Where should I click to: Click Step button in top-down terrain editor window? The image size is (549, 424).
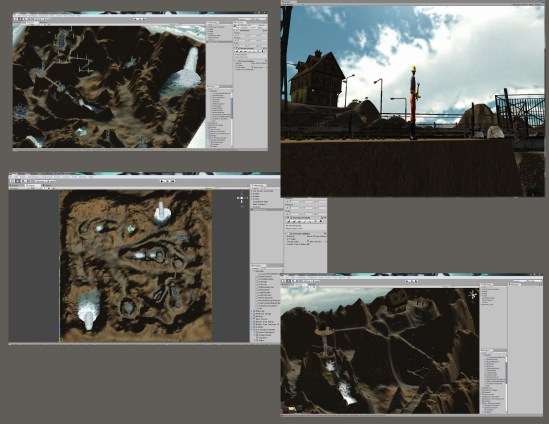(x=173, y=181)
